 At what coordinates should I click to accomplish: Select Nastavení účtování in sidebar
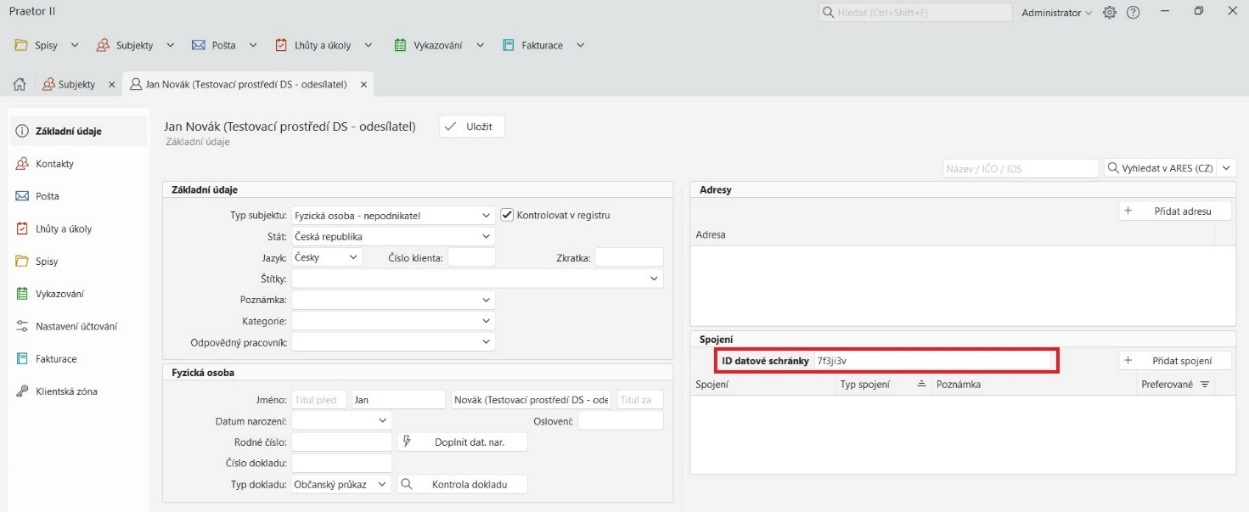75,327
